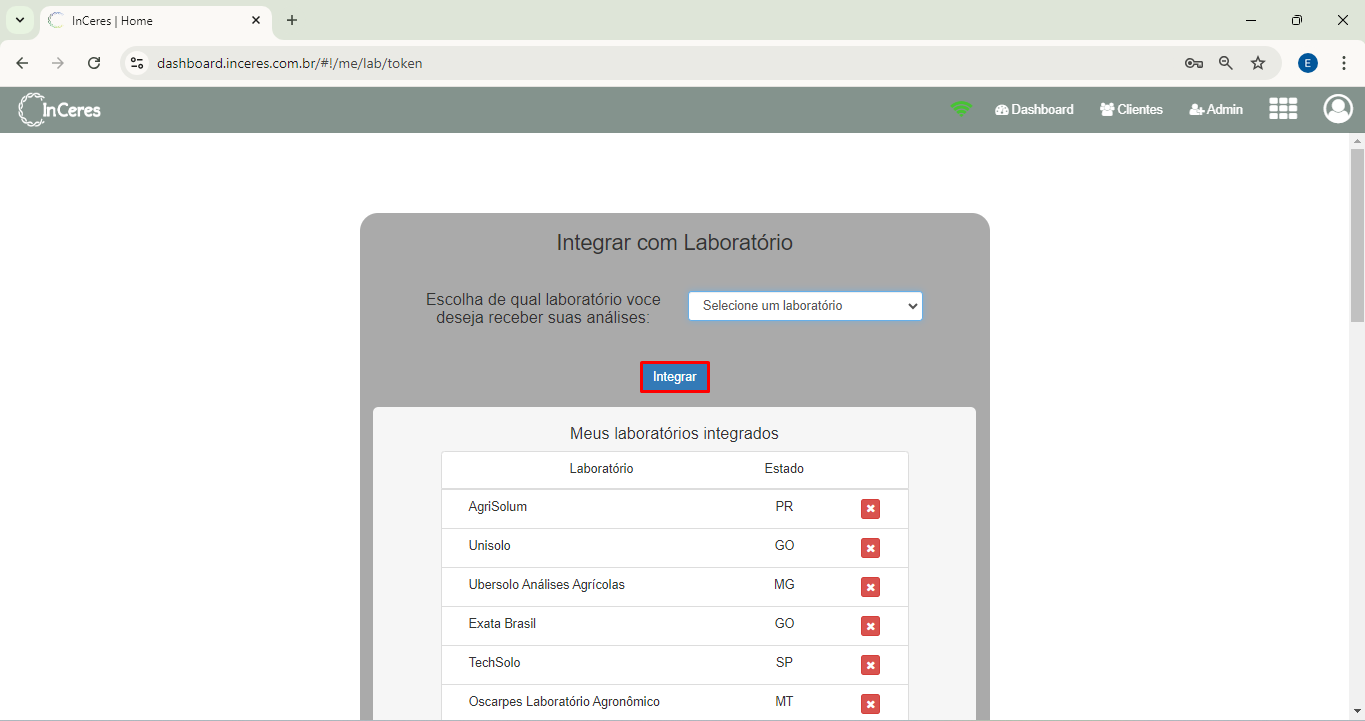Select the InCeres | Home browser tab
1365x721 pixels.
(155, 20)
